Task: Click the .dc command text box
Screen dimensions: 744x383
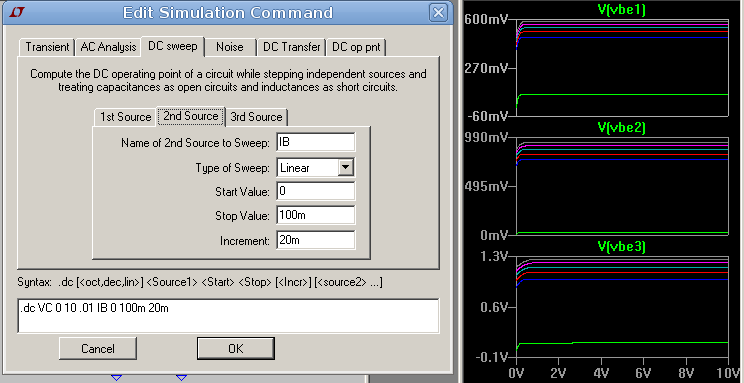Action: click(228, 316)
